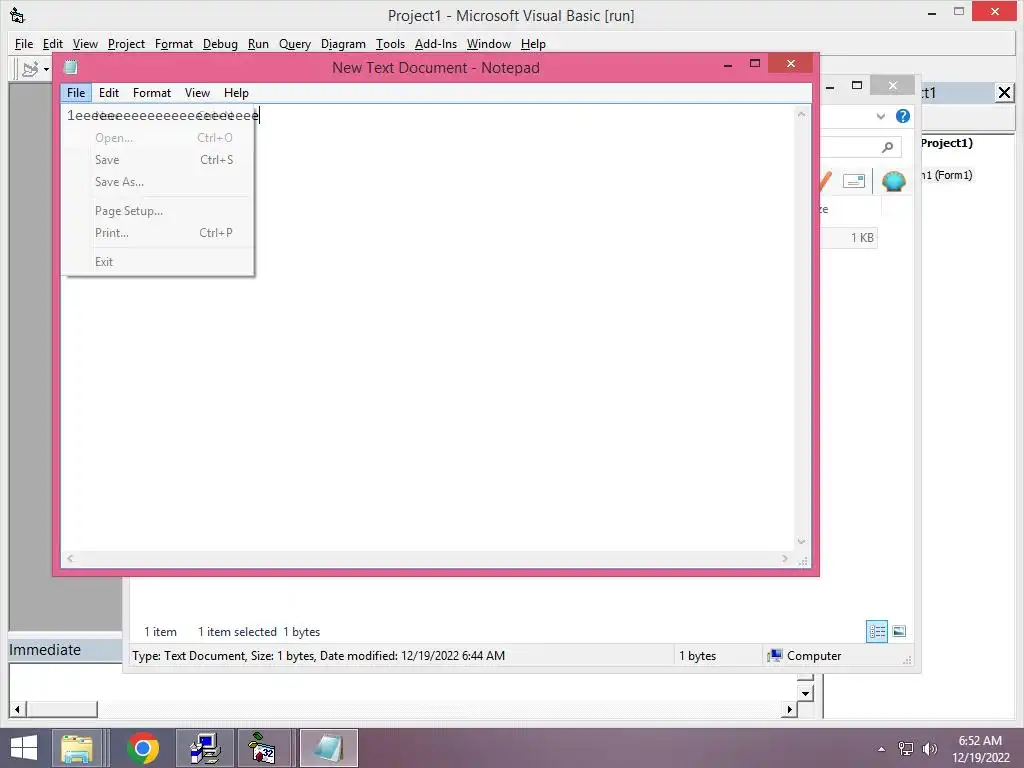Click the volume speaker tray icon
This screenshot has width=1024, height=768.
pos(929,749)
